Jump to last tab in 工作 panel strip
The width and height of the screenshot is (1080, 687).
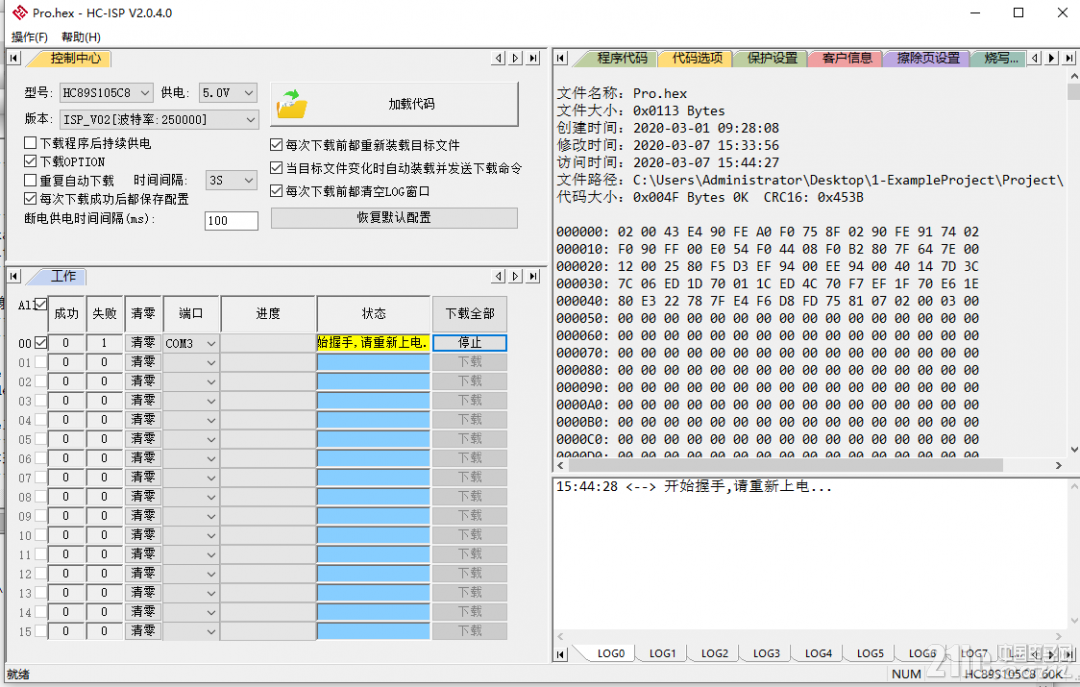[x=534, y=276]
